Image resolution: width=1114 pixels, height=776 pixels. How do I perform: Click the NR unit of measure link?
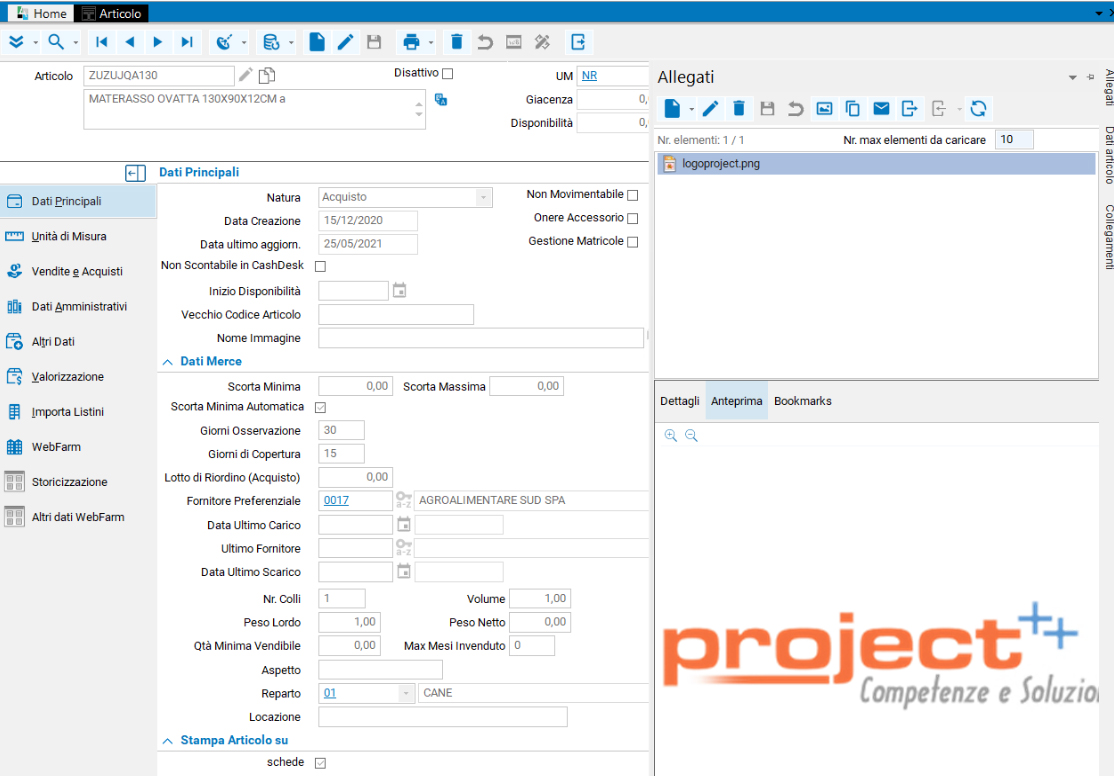[590, 76]
